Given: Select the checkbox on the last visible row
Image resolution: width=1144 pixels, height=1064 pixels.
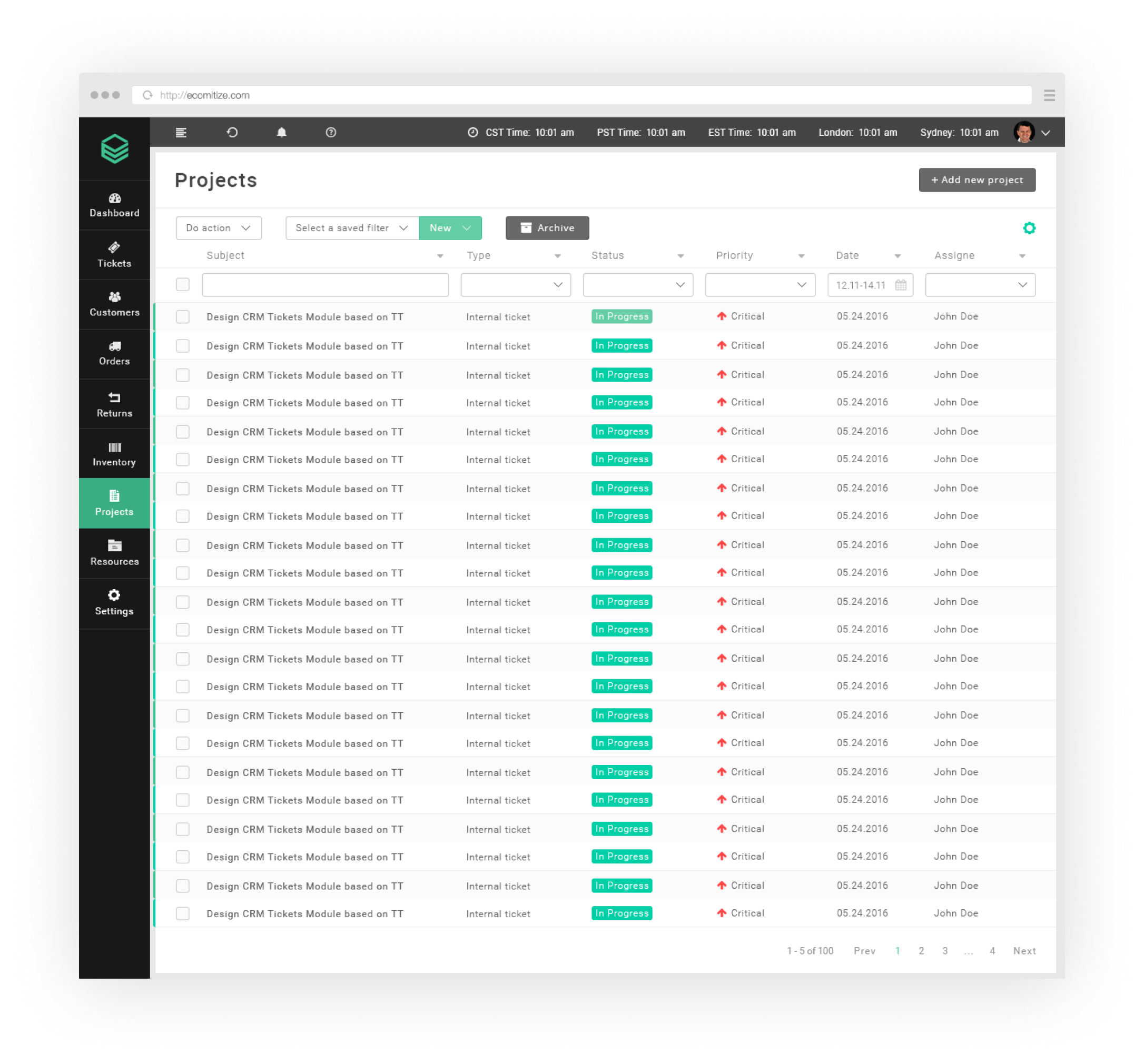Looking at the screenshot, I should [x=182, y=913].
